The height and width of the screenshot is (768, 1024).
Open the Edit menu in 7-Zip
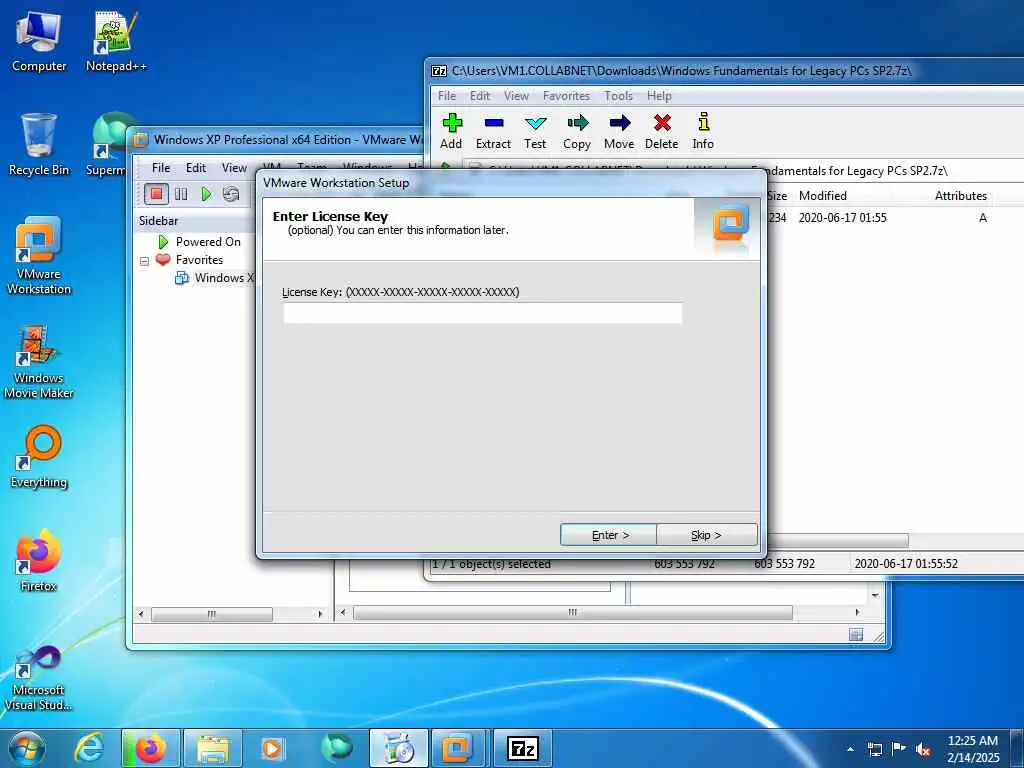click(x=480, y=95)
